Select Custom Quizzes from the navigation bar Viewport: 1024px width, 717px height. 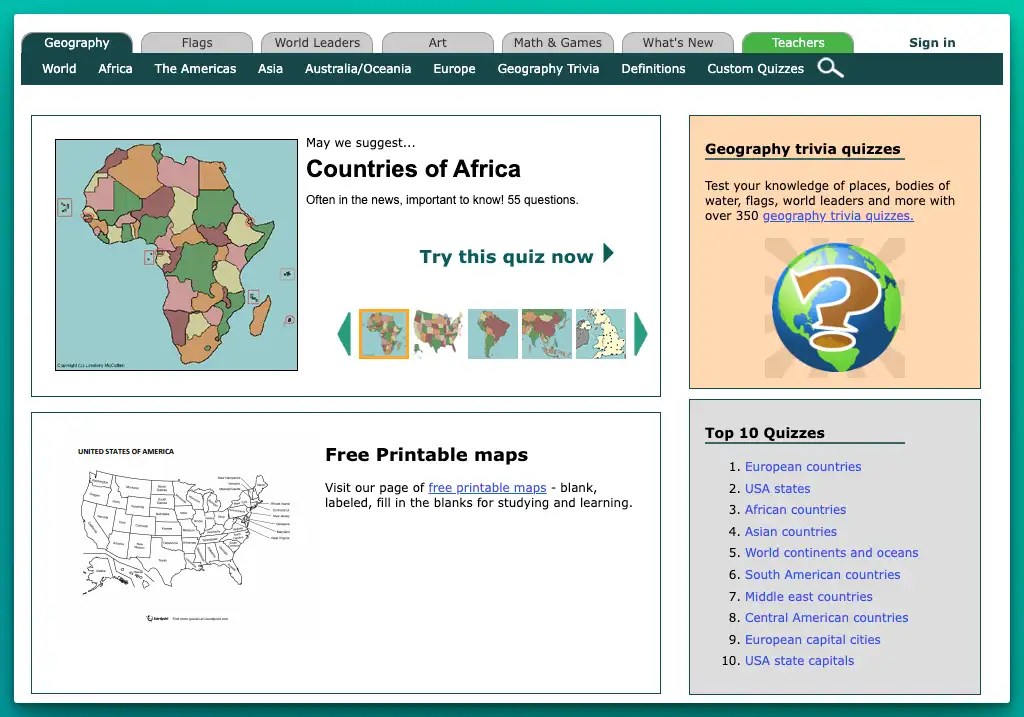click(x=755, y=69)
